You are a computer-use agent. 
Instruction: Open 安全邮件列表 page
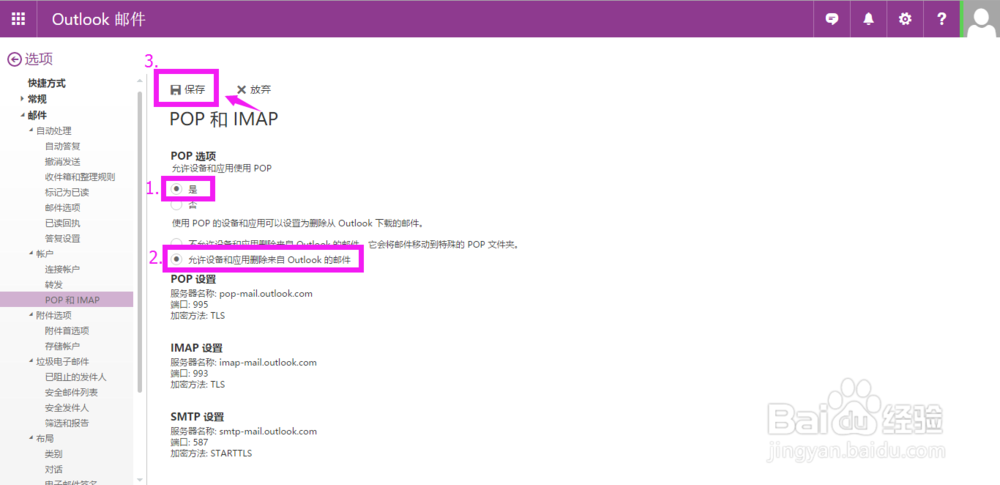pos(71,392)
